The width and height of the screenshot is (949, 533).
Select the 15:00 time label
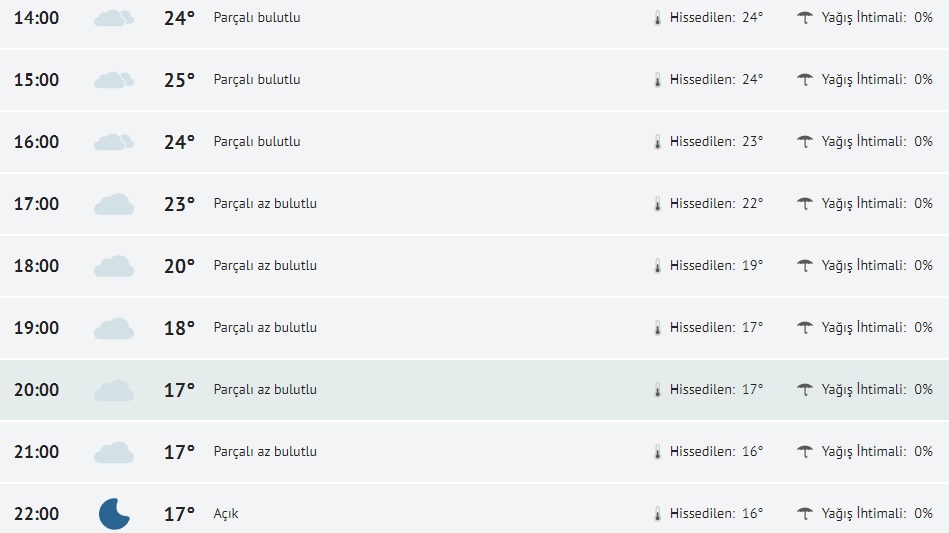coord(37,80)
